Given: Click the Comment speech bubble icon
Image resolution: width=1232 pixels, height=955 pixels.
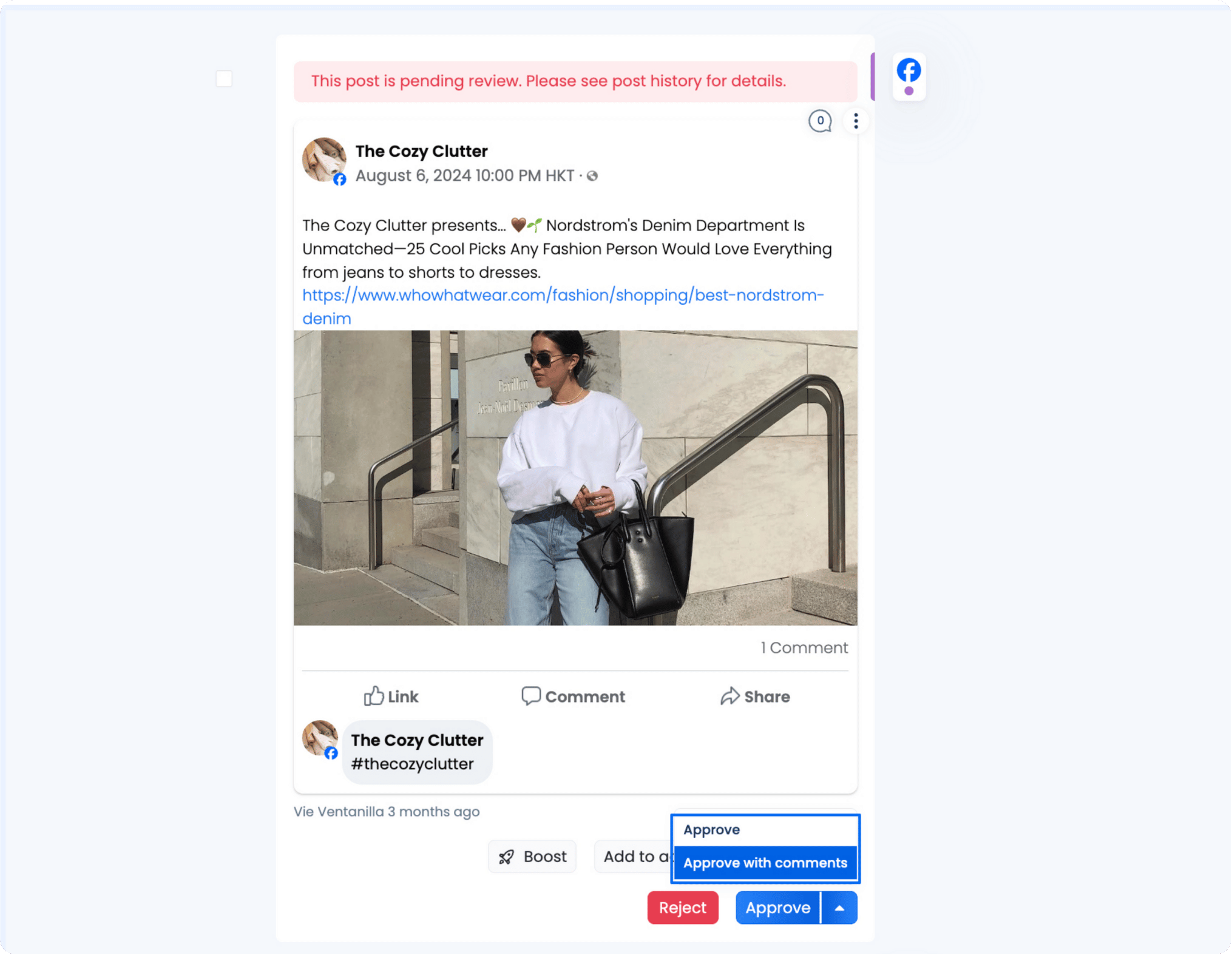Looking at the screenshot, I should coord(530,696).
